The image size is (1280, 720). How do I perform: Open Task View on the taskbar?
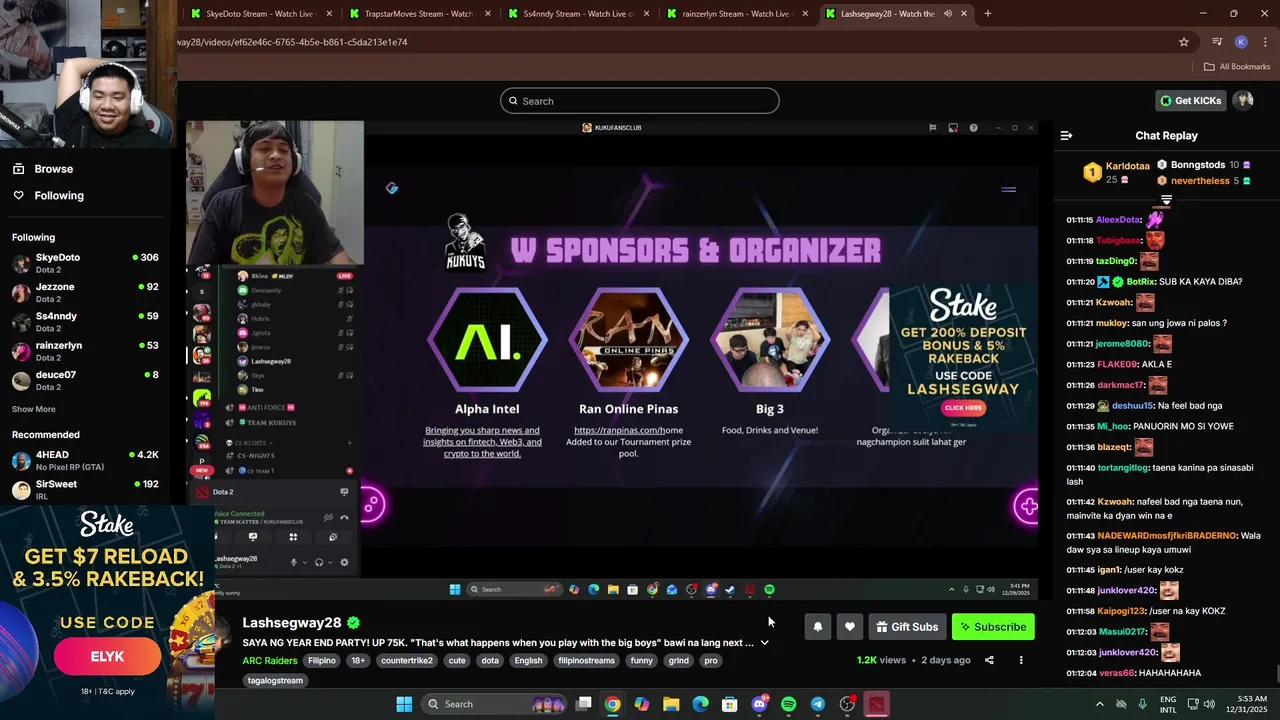[x=584, y=704]
